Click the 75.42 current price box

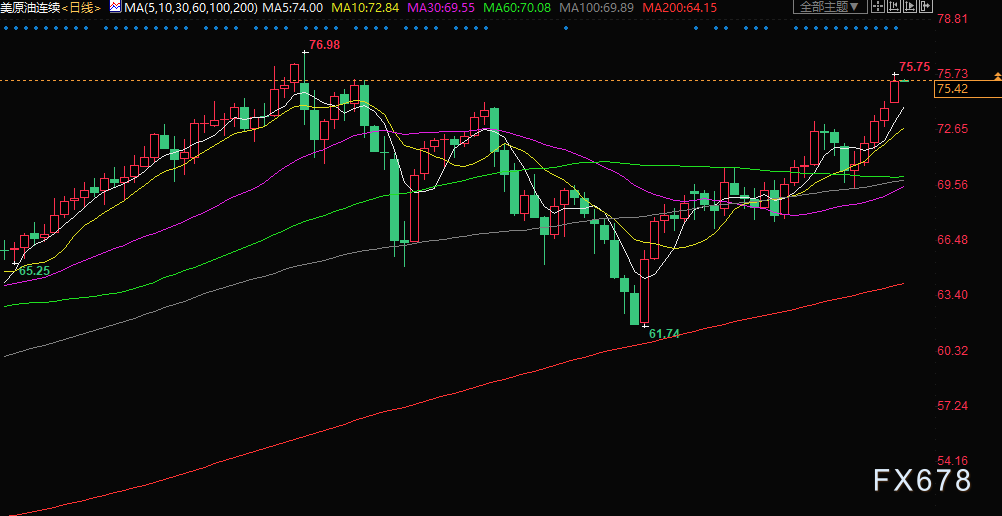[951, 89]
